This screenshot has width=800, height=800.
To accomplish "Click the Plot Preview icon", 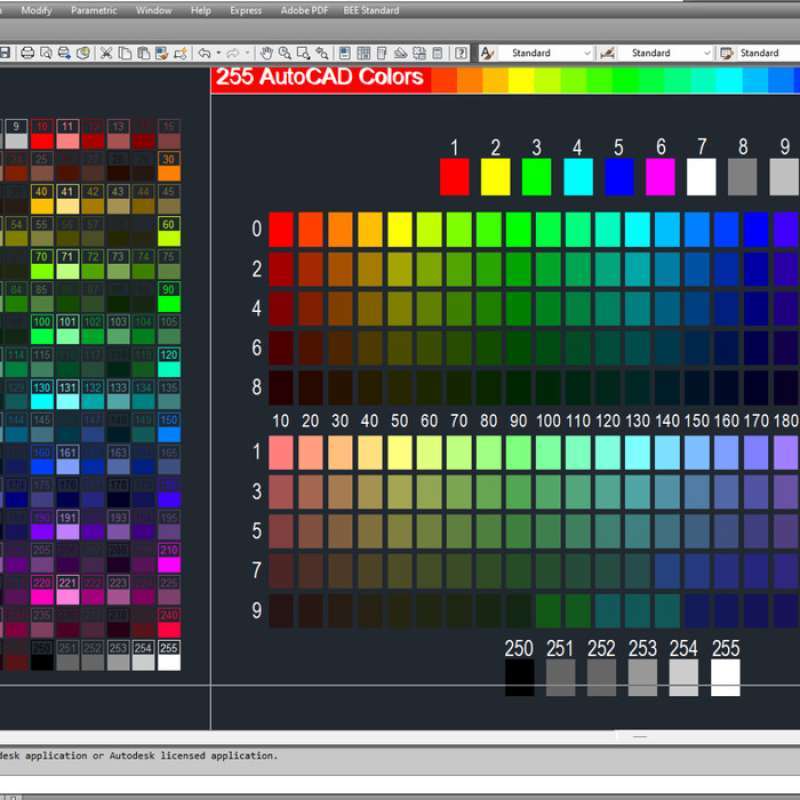I will tap(48, 52).
